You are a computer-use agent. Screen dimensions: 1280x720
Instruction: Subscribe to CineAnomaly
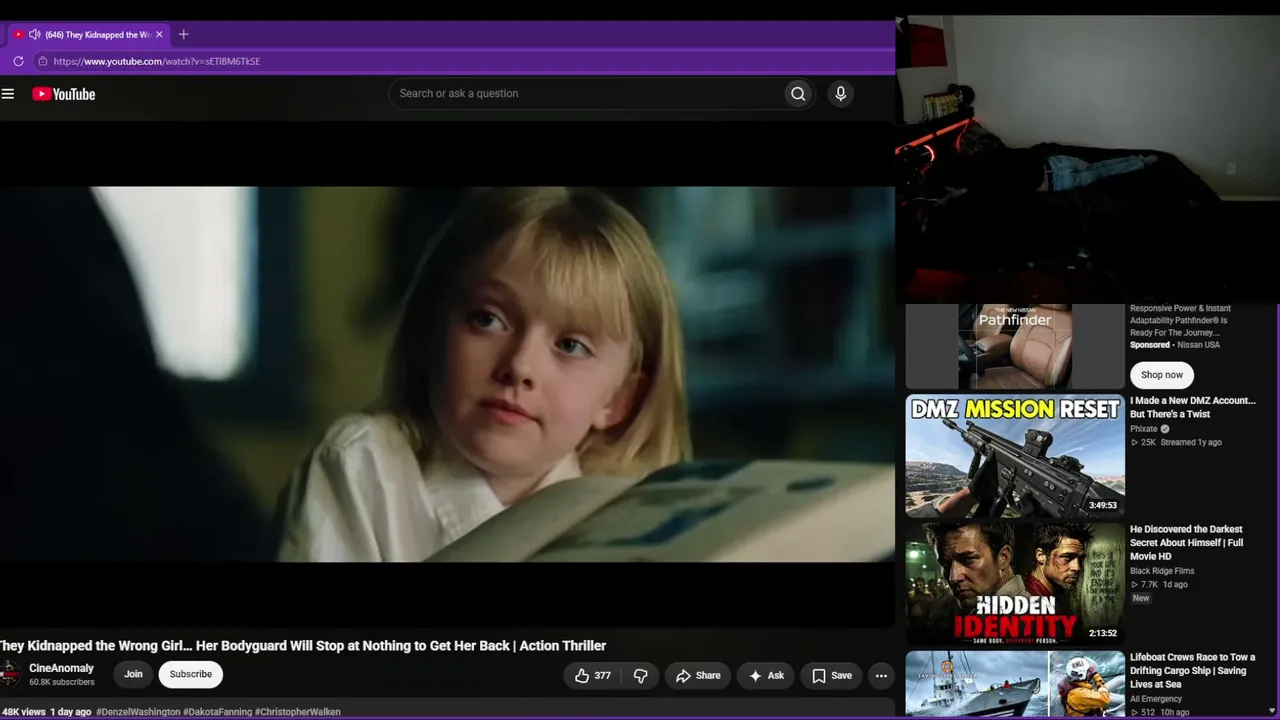[x=190, y=674]
